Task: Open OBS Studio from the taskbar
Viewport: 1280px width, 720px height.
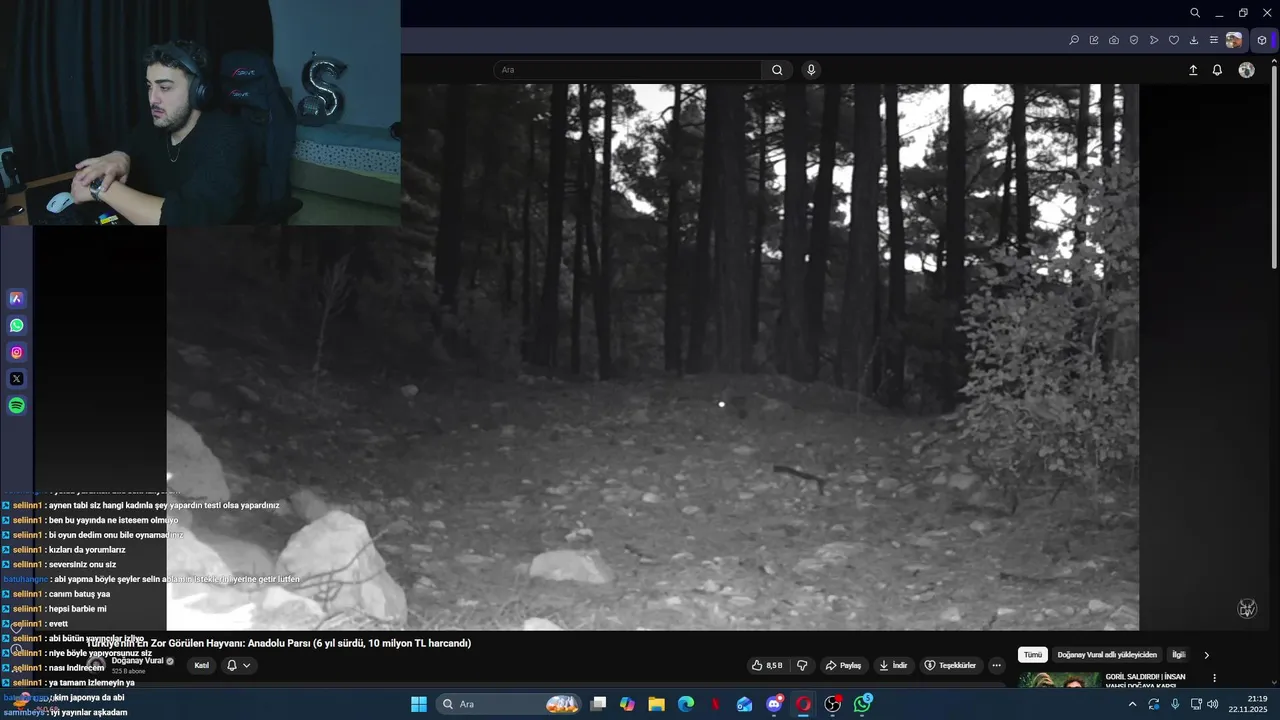Action: point(833,704)
